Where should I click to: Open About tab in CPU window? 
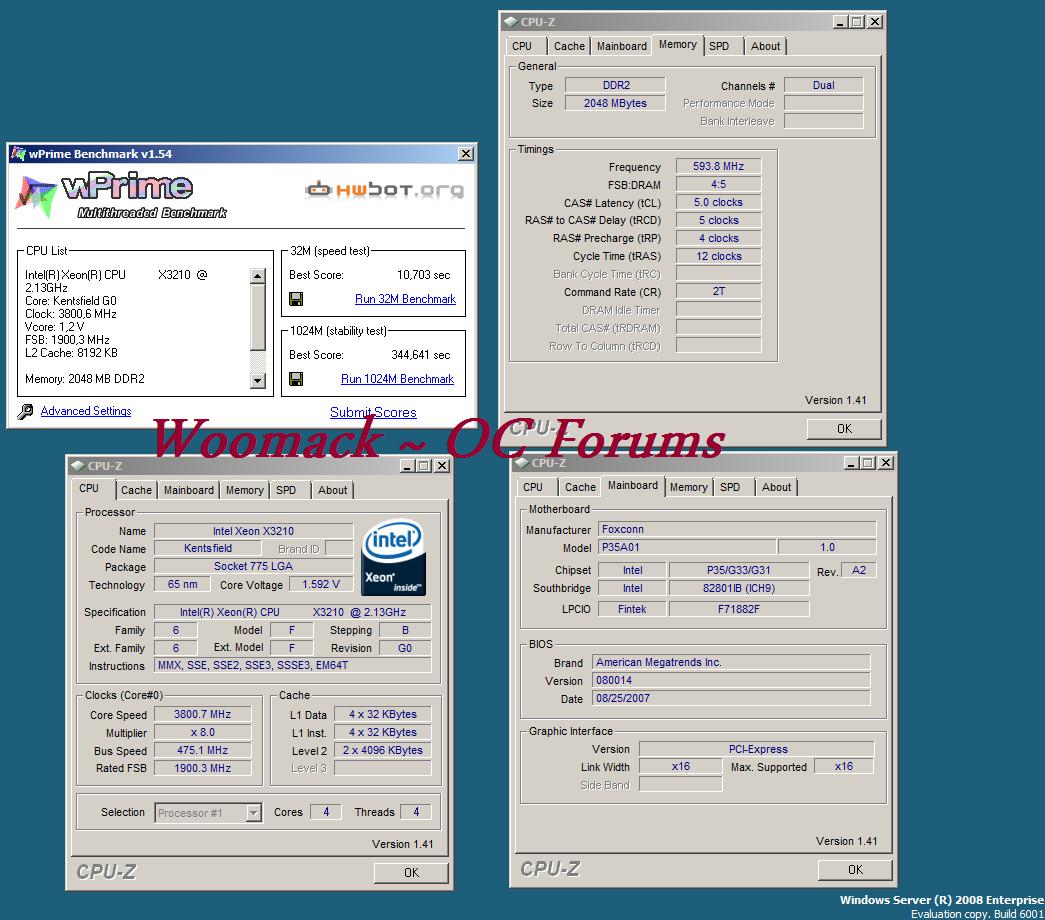[332, 490]
